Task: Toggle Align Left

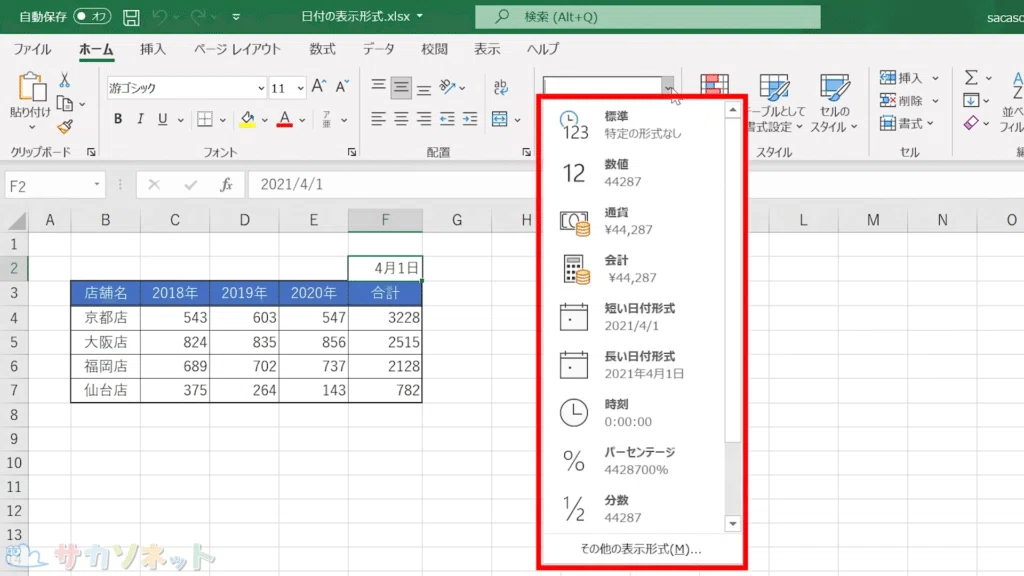Action: 378,119
